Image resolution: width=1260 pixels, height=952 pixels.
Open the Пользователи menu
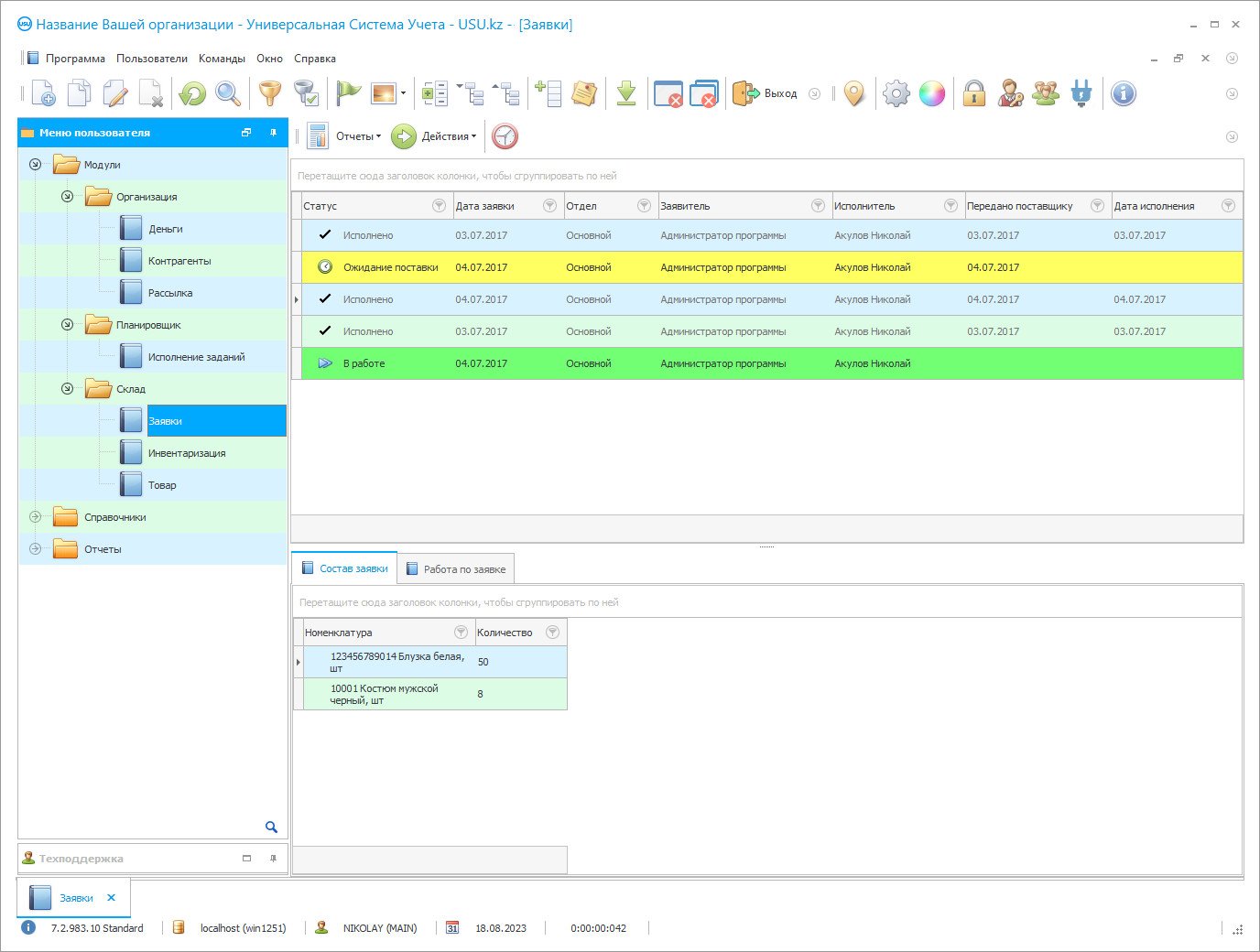[151, 59]
